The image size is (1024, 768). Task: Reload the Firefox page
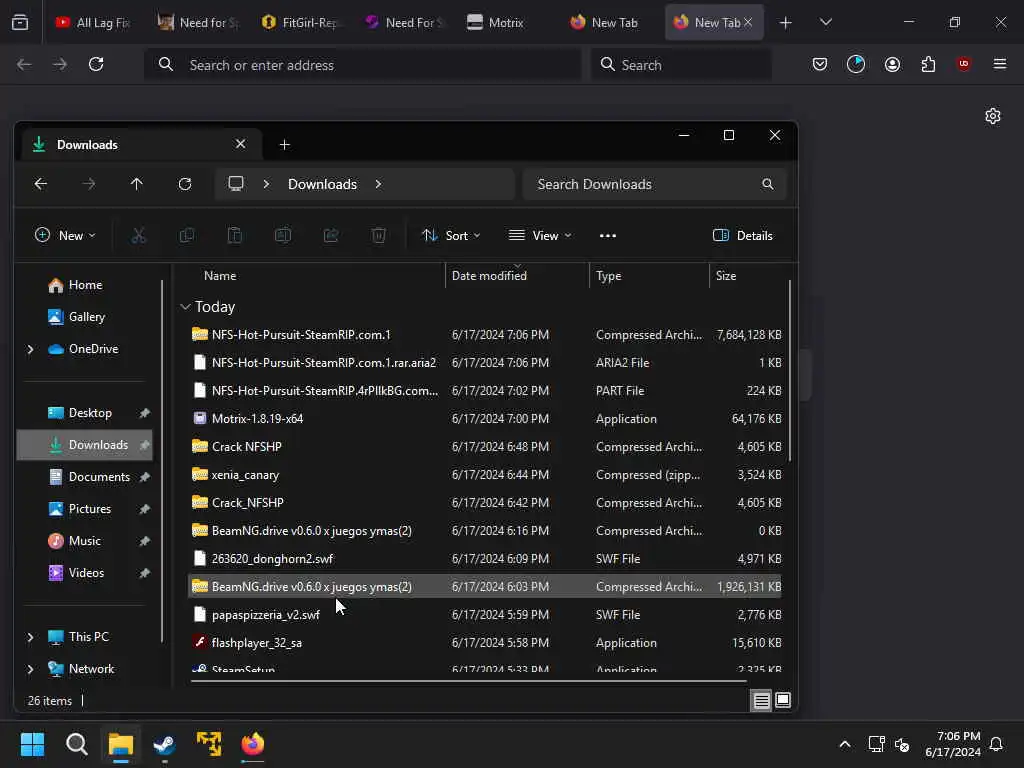click(x=96, y=64)
